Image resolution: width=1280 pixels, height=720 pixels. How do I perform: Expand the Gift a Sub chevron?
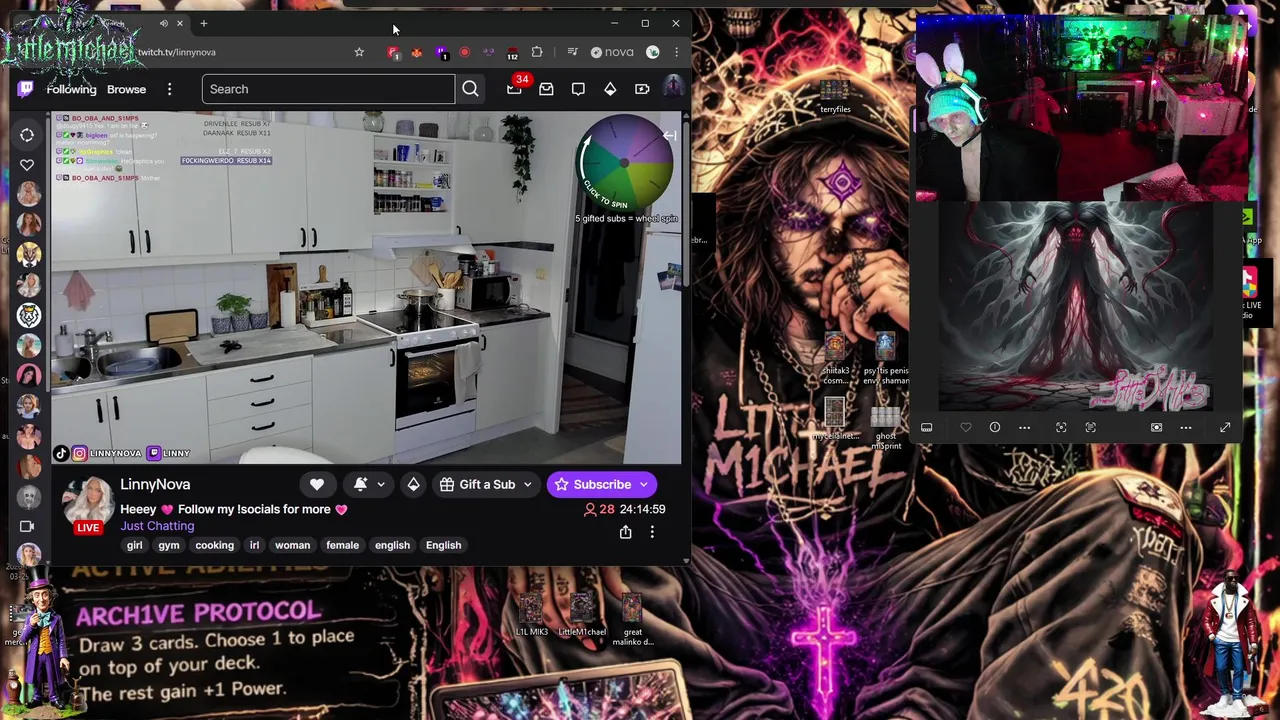coord(528,484)
